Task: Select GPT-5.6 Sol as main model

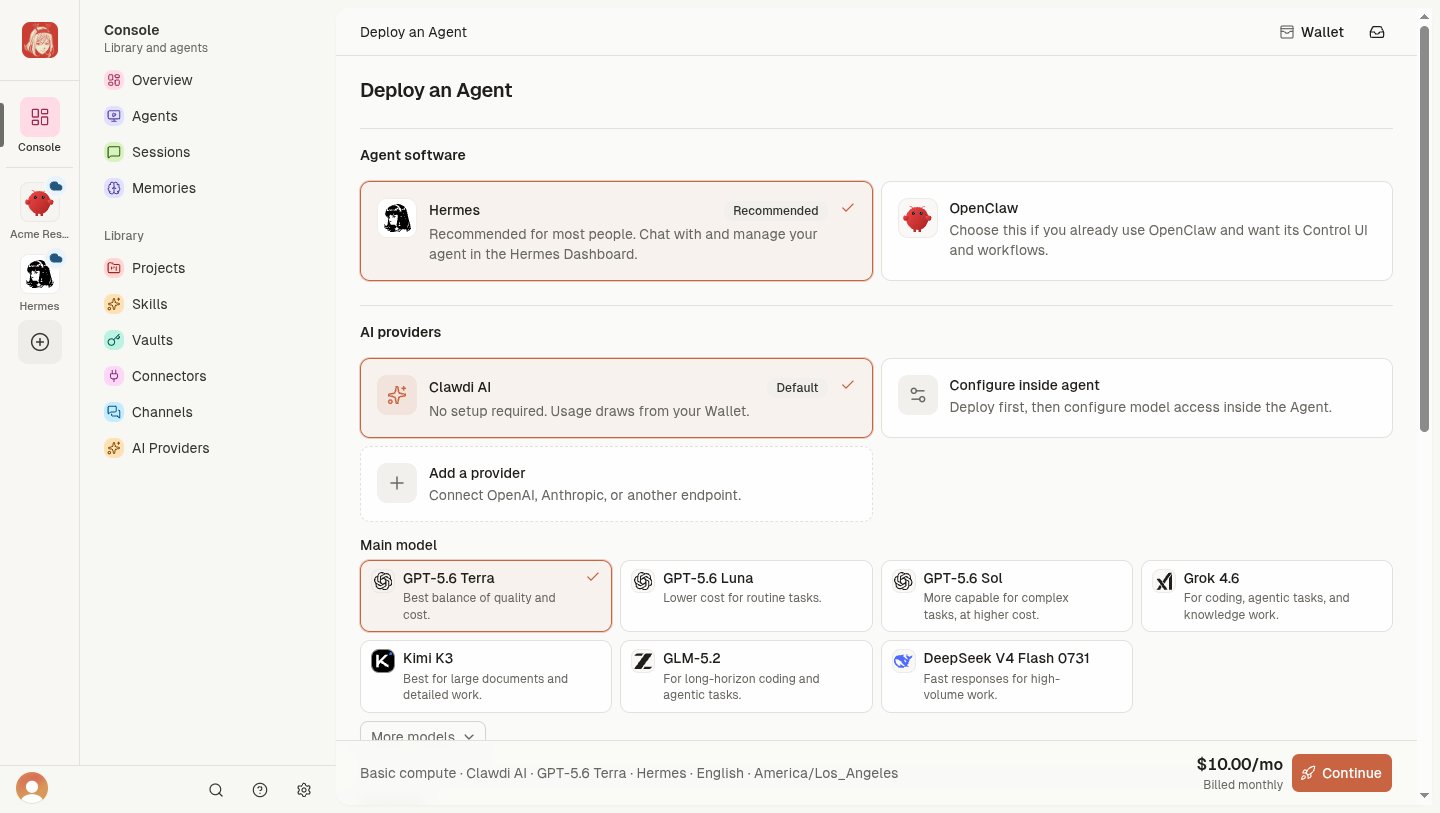Action: pos(1007,596)
